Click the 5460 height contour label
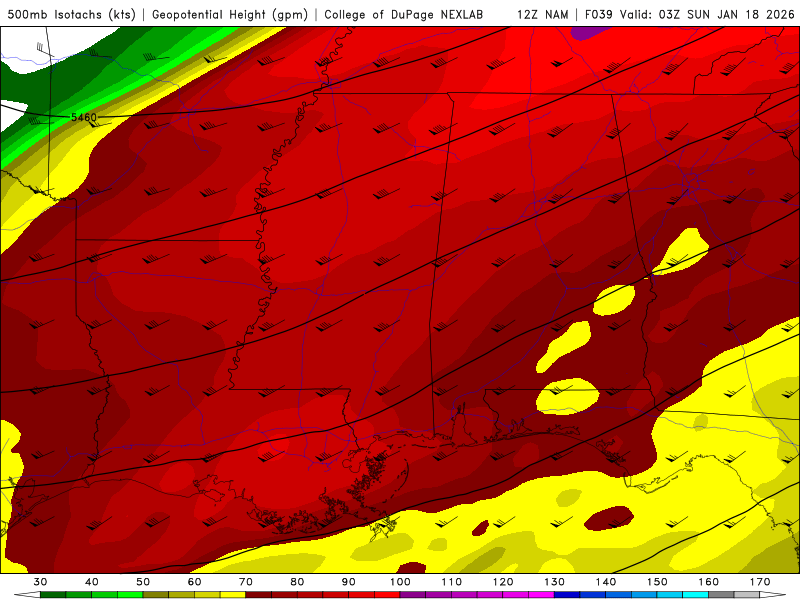The image size is (800, 600). click(84, 117)
